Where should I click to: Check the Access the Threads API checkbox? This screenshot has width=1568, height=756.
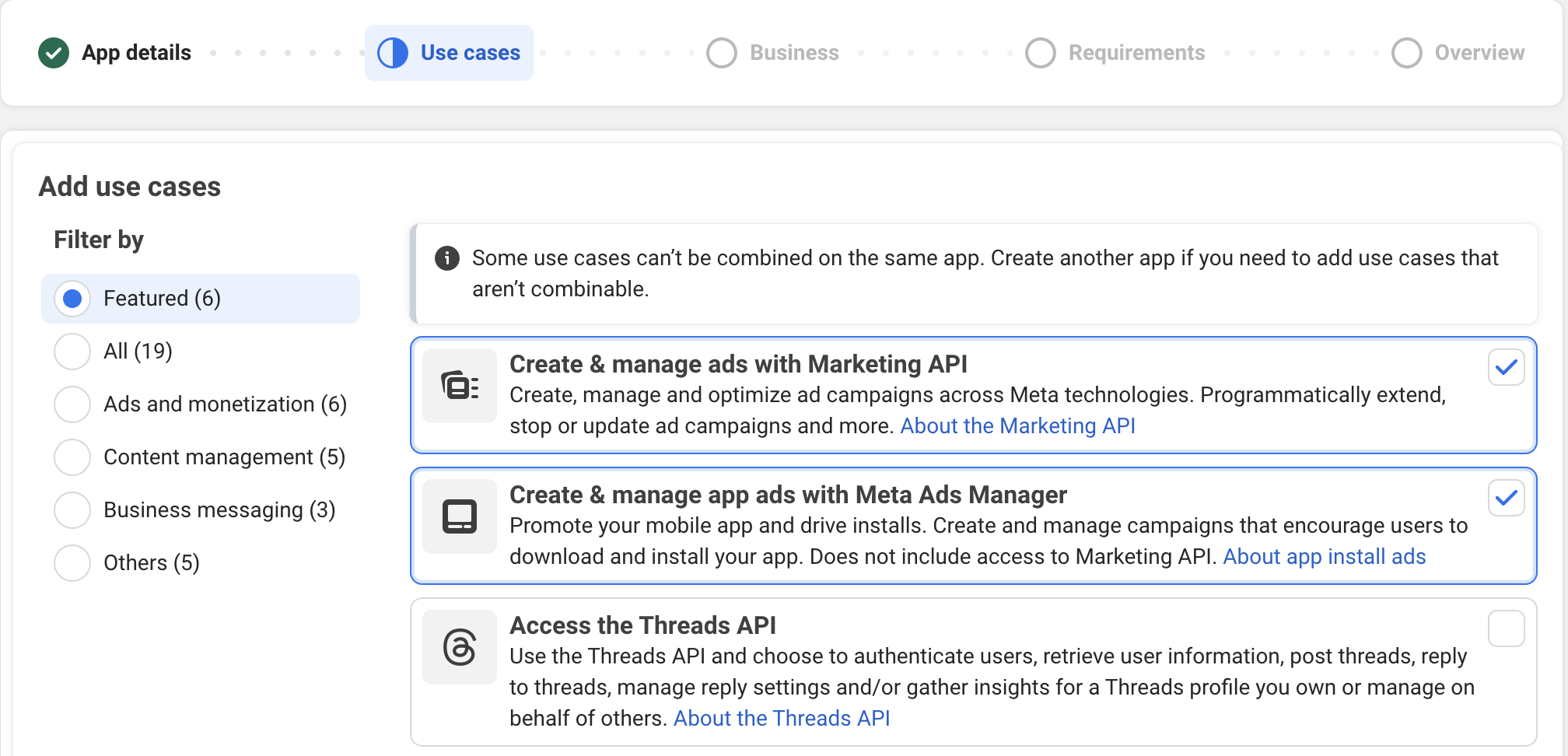coord(1507,628)
